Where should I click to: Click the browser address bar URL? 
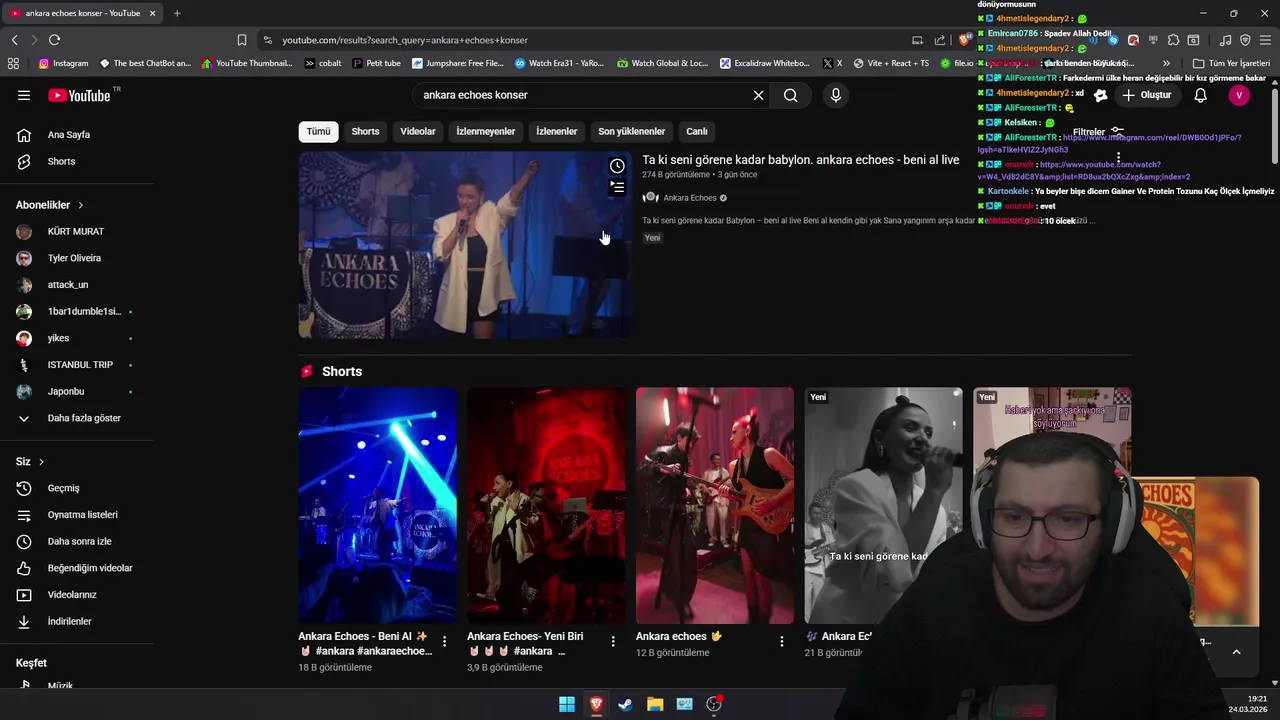coord(405,40)
